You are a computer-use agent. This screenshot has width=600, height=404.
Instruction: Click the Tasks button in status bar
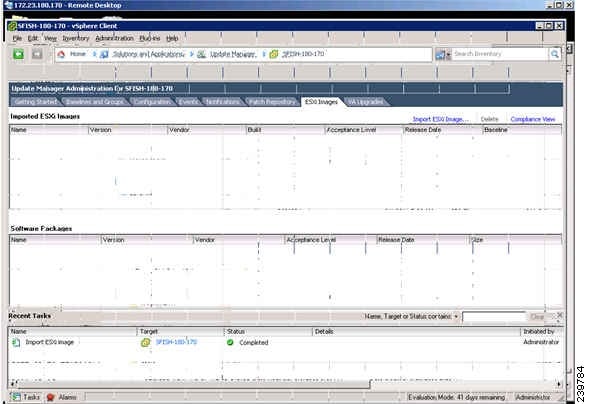point(26,397)
